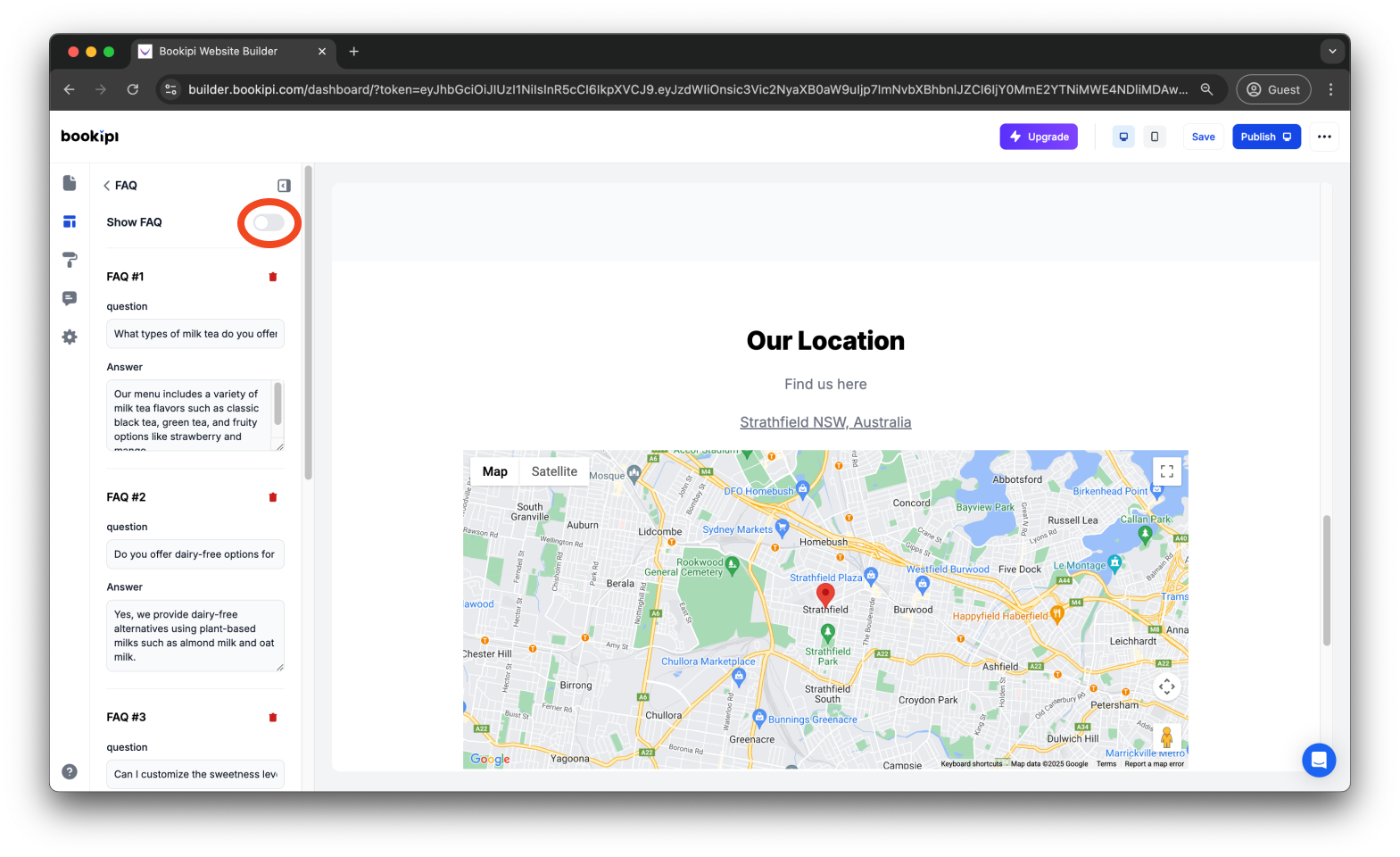Open the paint roller theme icon

click(x=70, y=260)
